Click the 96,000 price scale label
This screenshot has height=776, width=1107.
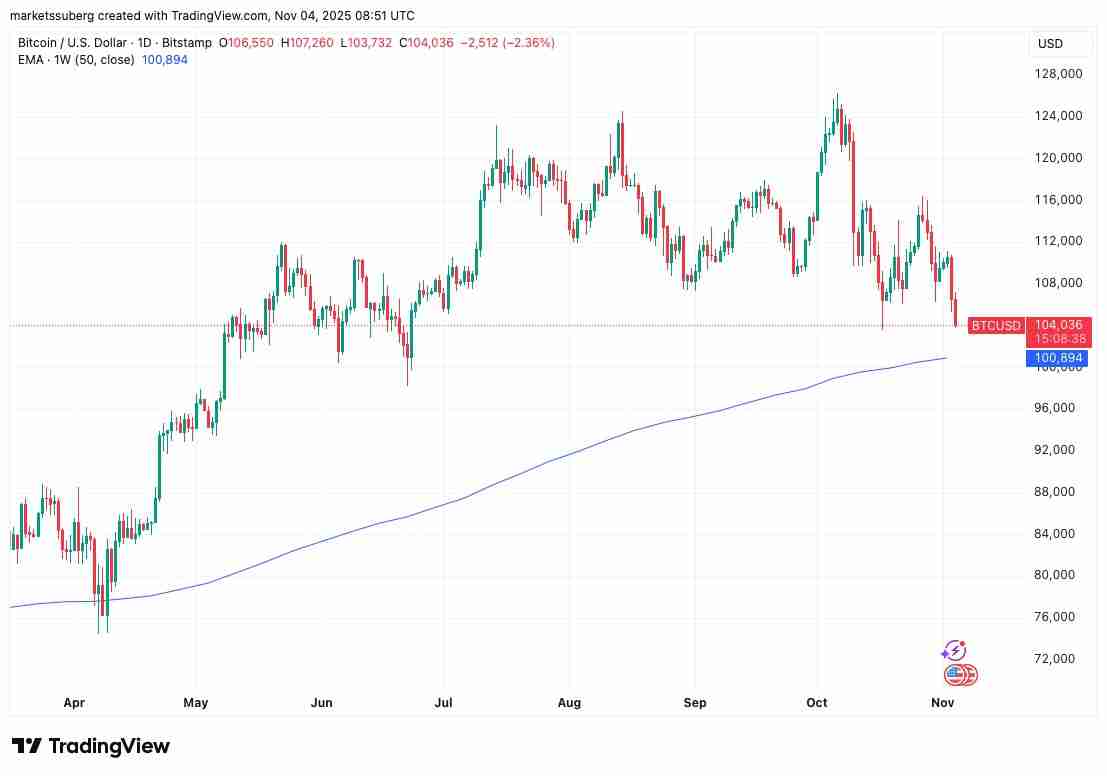(1056, 408)
